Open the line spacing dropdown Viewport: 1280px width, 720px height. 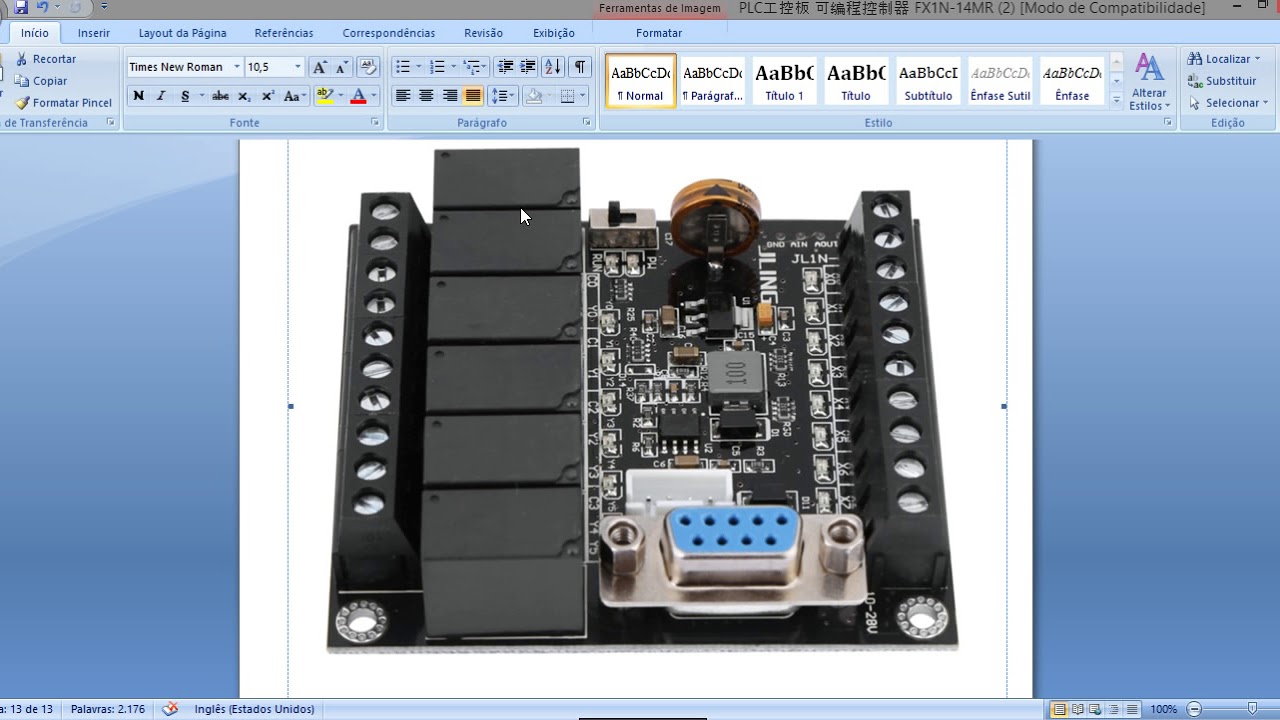point(503,96)
